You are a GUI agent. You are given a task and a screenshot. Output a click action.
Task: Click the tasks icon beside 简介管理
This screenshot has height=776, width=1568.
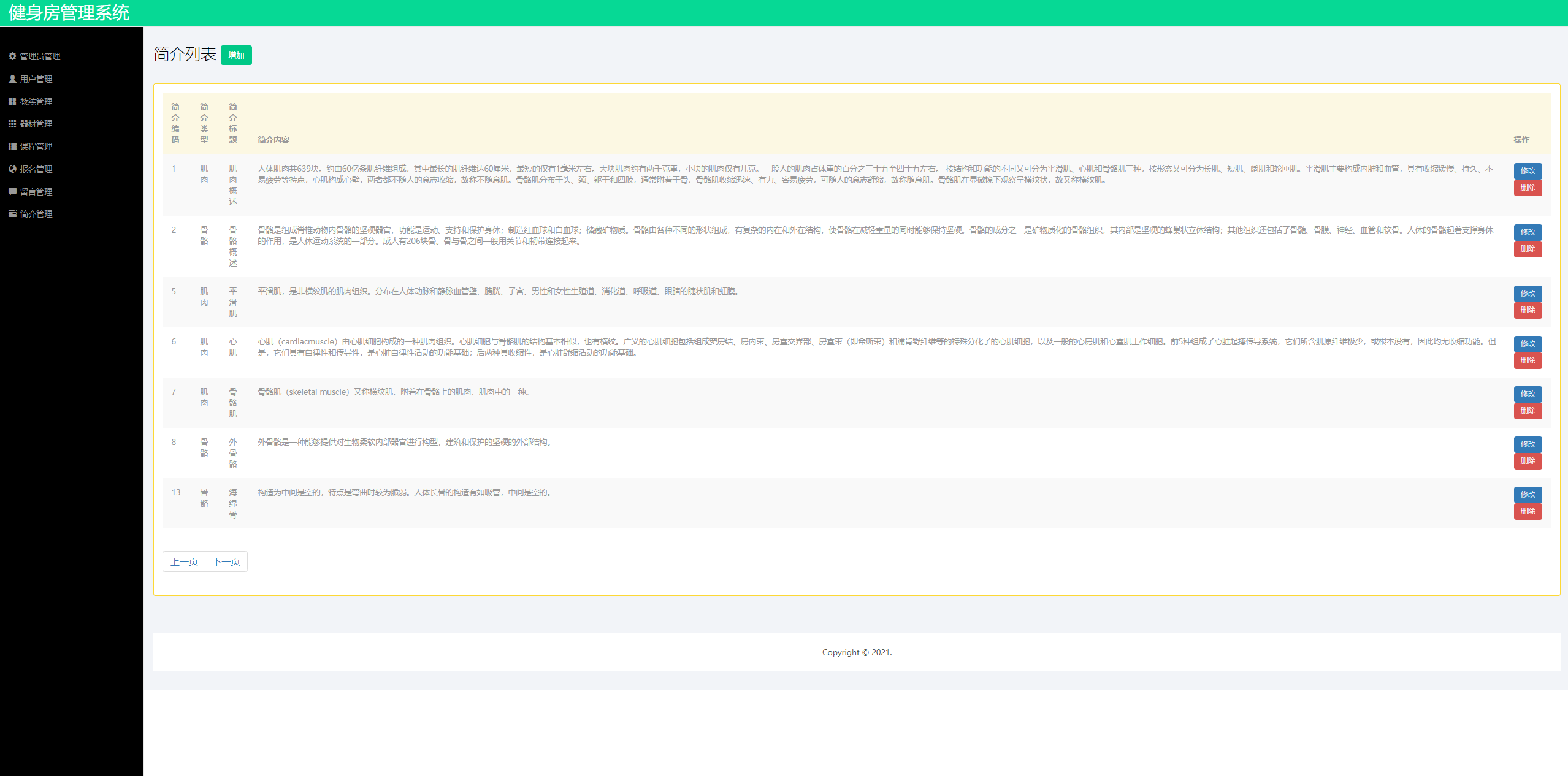click(12, 213)
